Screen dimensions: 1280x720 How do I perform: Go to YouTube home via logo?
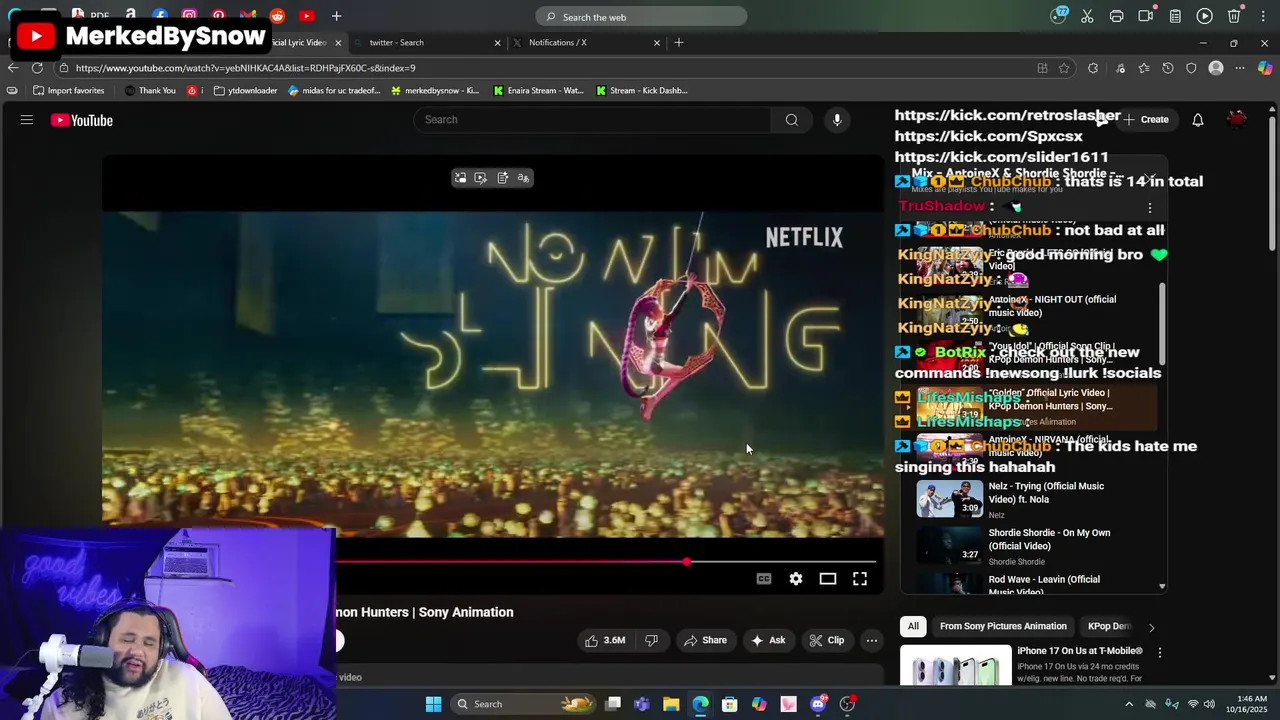coord(82,120)
